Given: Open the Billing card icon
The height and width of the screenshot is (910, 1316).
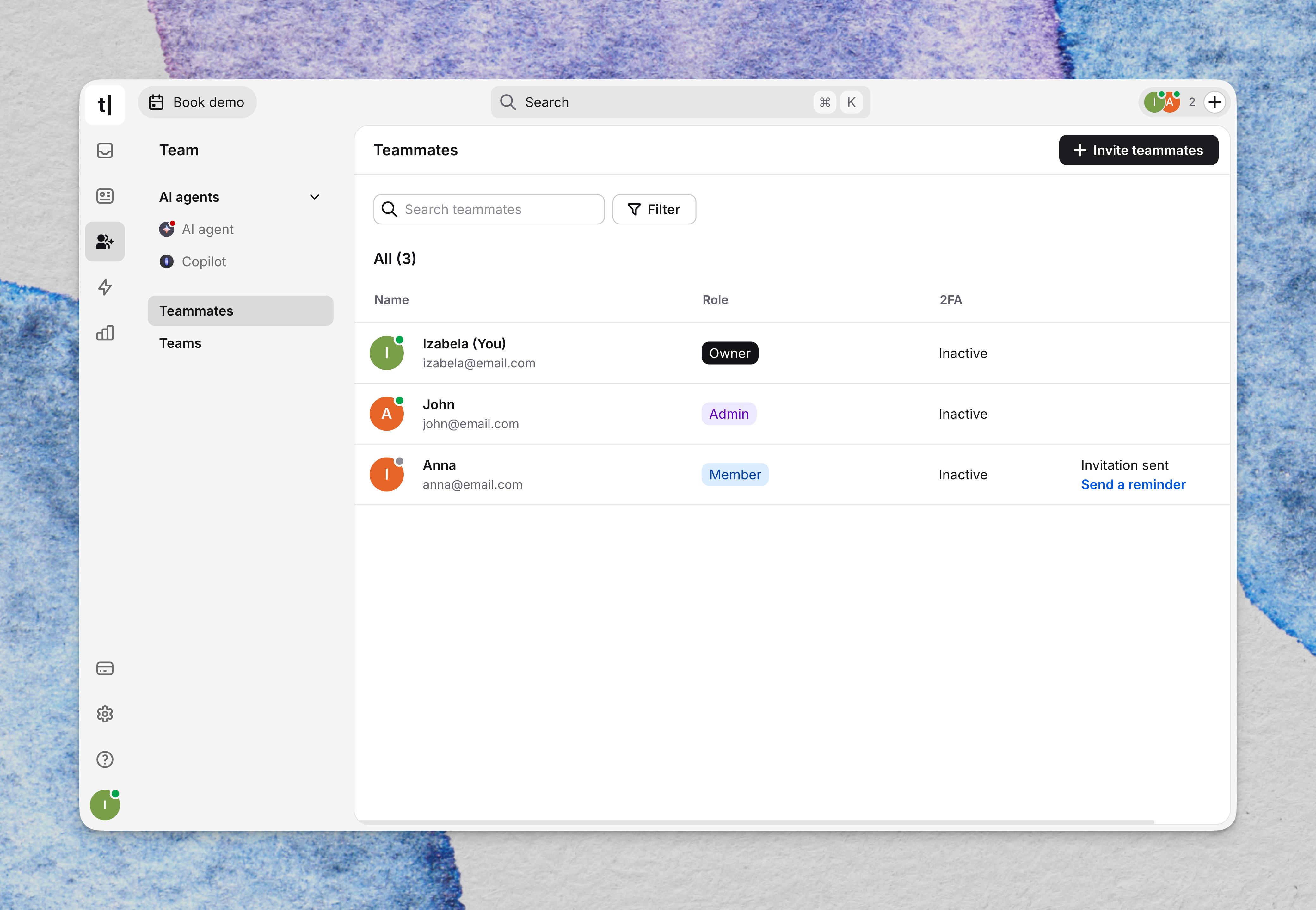Looking at the screenshot, I should [105, 668].
